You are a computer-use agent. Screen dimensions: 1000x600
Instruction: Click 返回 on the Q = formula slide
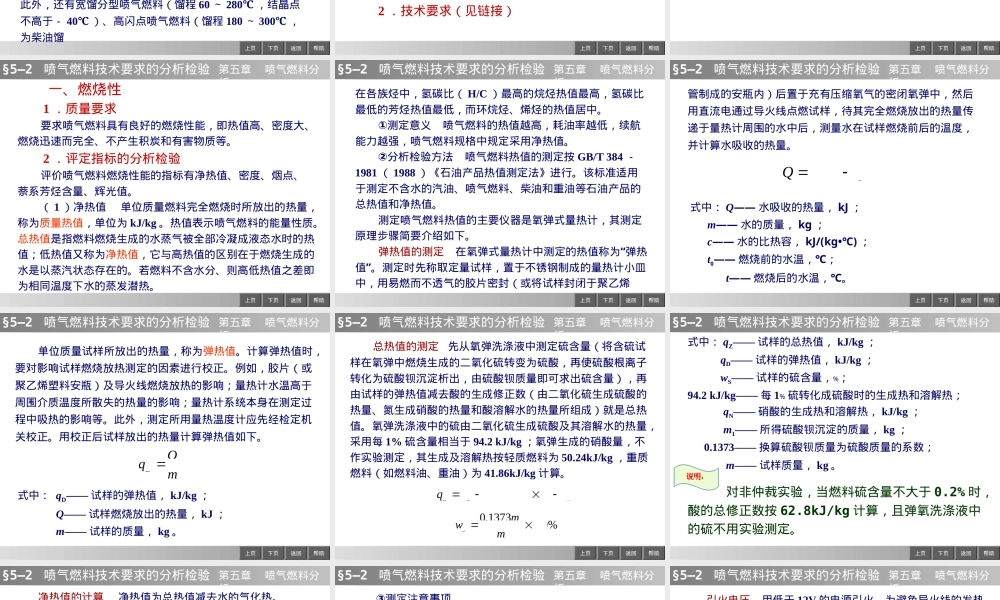click(x=966, y=300)
